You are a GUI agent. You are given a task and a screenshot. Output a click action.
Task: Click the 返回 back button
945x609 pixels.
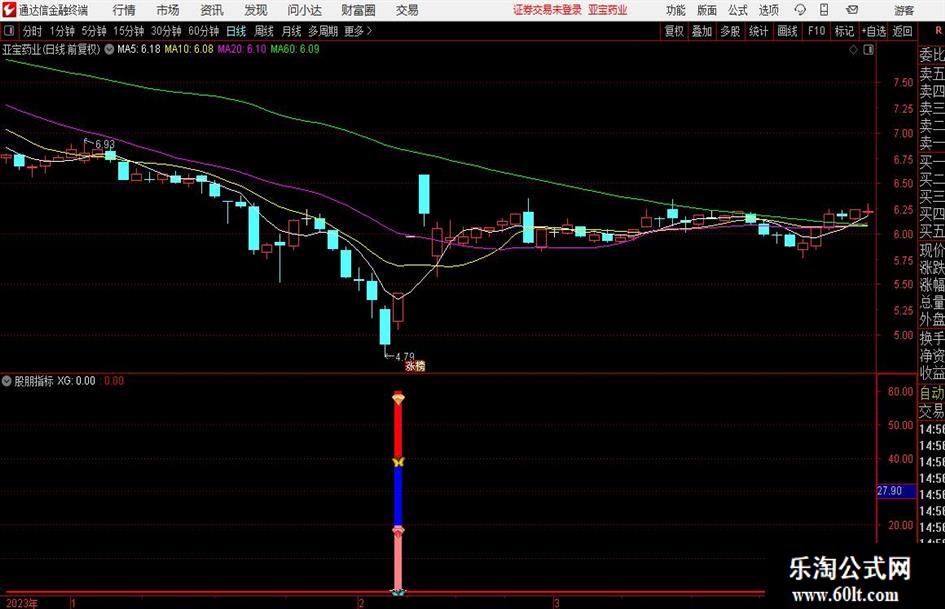click(902, 31)
